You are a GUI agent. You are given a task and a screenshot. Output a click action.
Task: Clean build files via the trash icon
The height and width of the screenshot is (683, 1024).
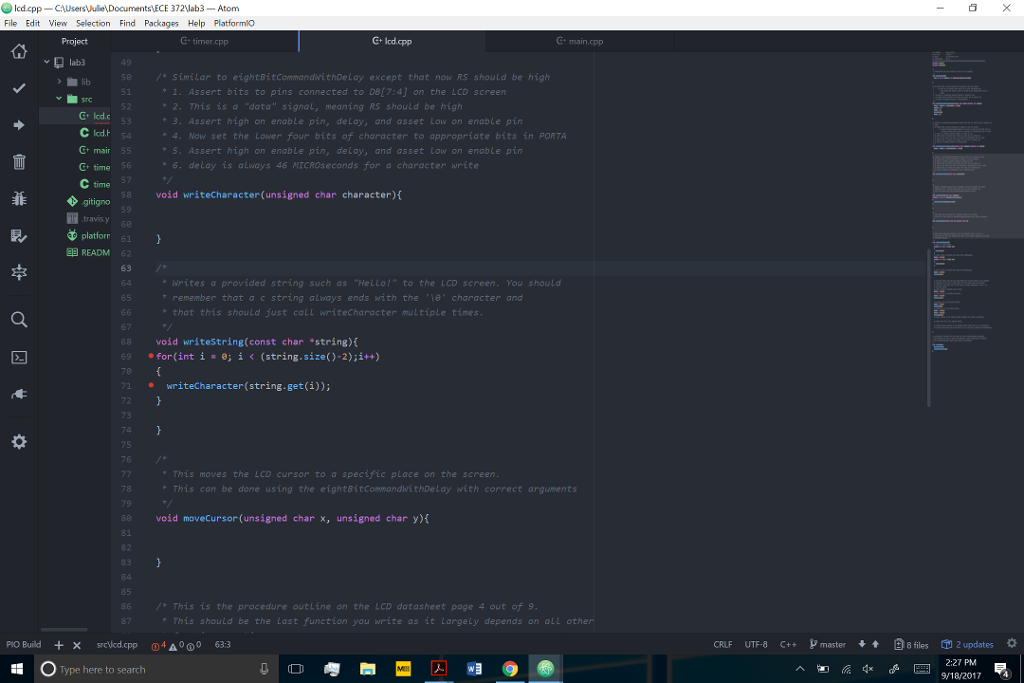pos(18,161)
